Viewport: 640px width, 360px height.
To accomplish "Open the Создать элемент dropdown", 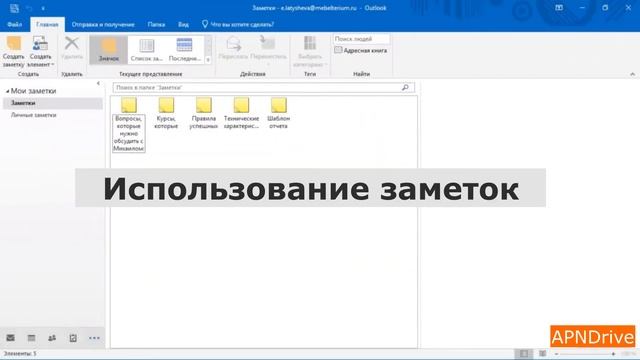I will 40,51.
